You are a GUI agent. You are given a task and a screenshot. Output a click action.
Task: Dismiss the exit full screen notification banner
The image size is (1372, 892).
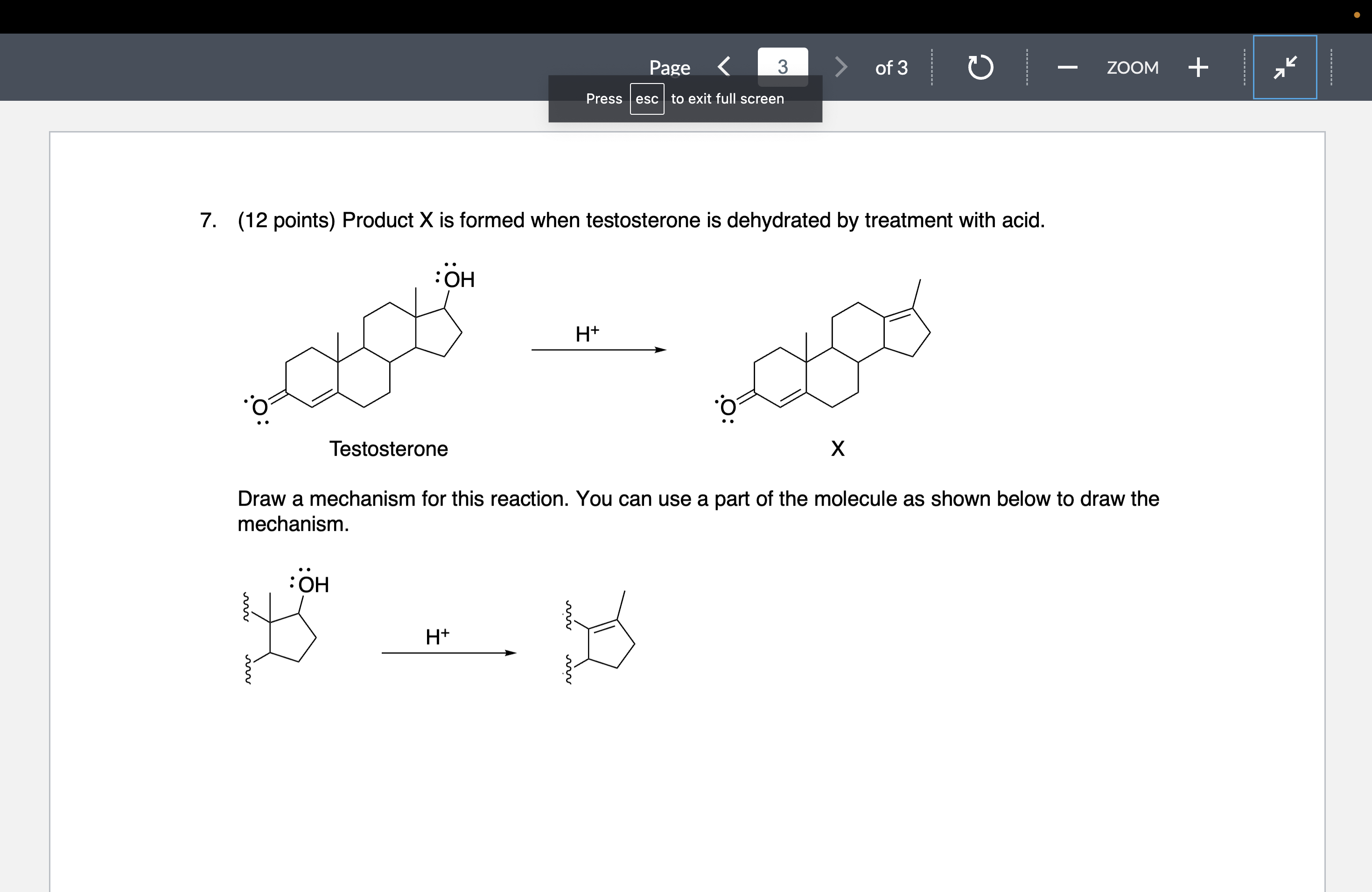(685, 98)
